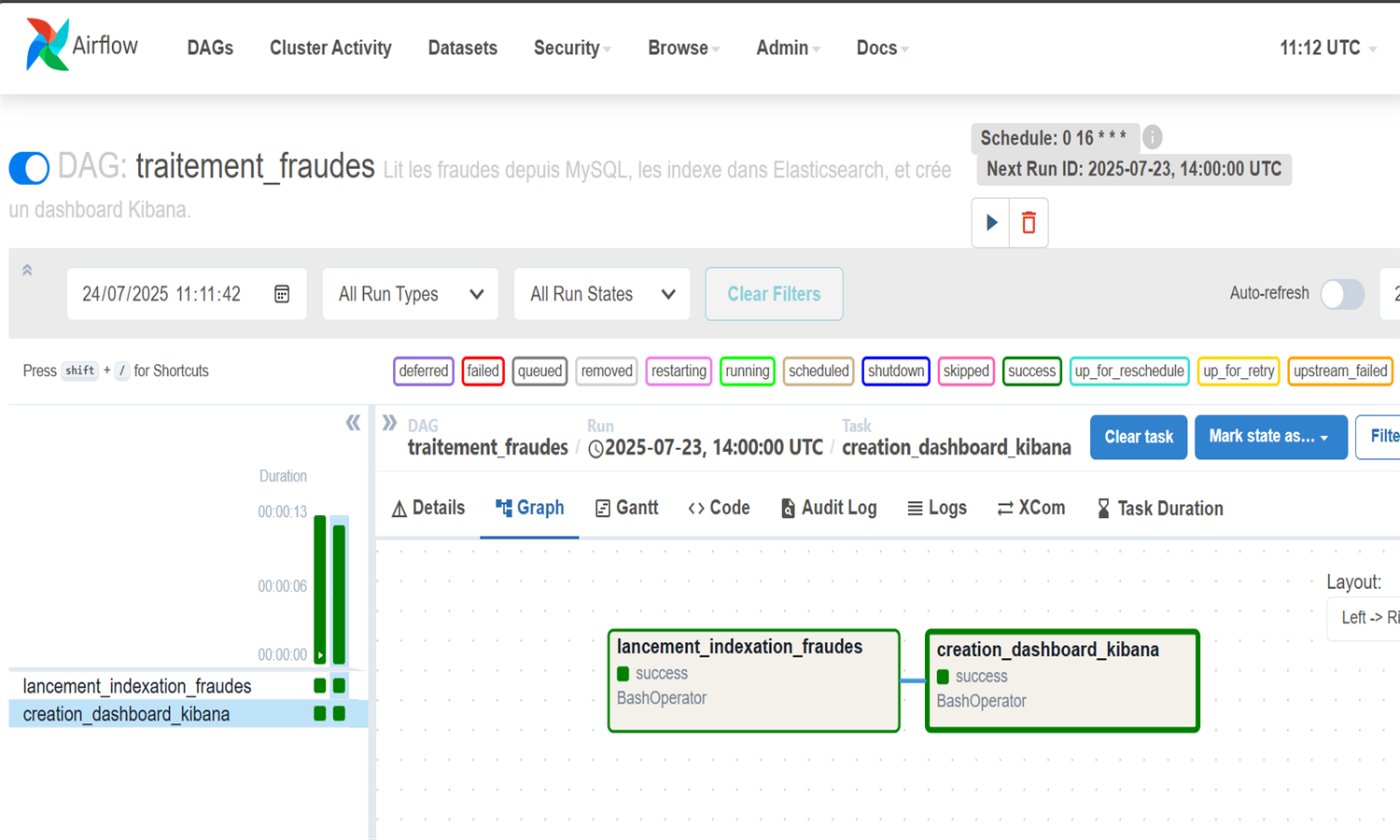The width and height of the screenshot is (1400, 840).
Task: Delete the DAG using the trash icon
Action: click(1029, 222)
